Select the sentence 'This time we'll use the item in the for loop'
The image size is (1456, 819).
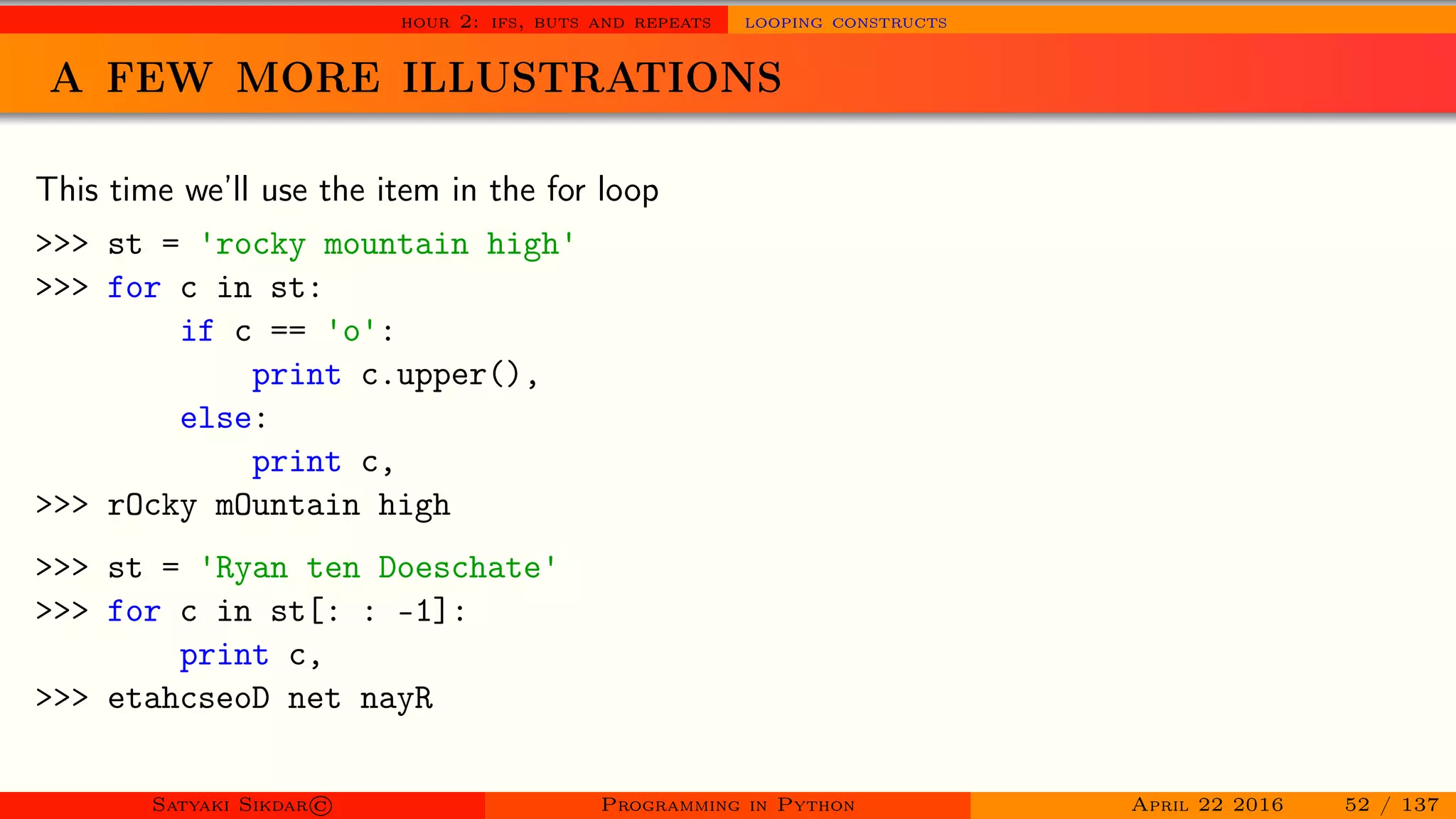click(x=348, y=190)
